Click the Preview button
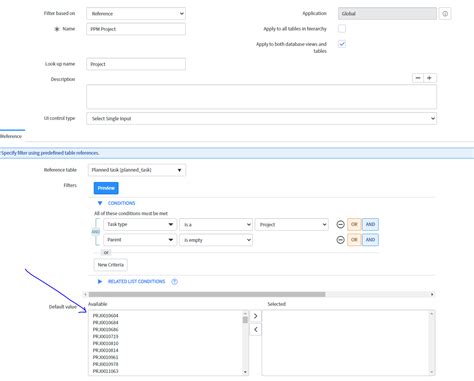Image resolution: width=474 pixels, height=381 pixels. point(106,188)
